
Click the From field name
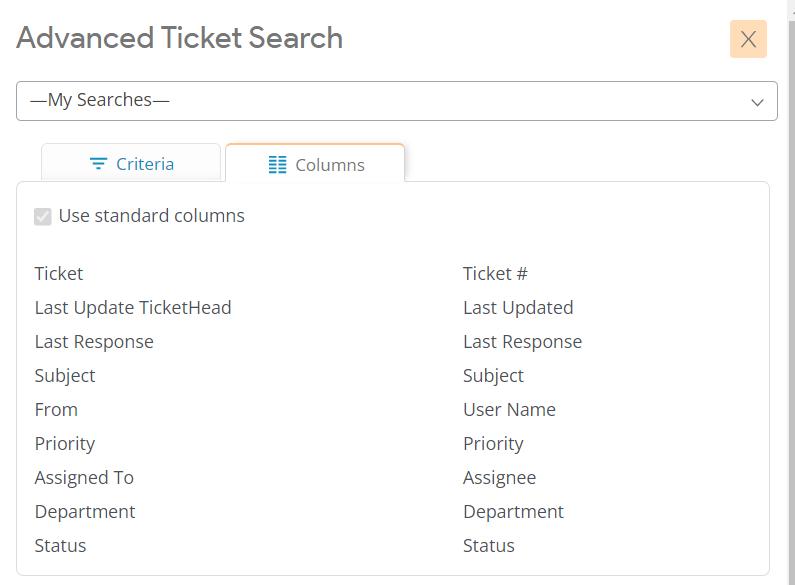(56, 409)
